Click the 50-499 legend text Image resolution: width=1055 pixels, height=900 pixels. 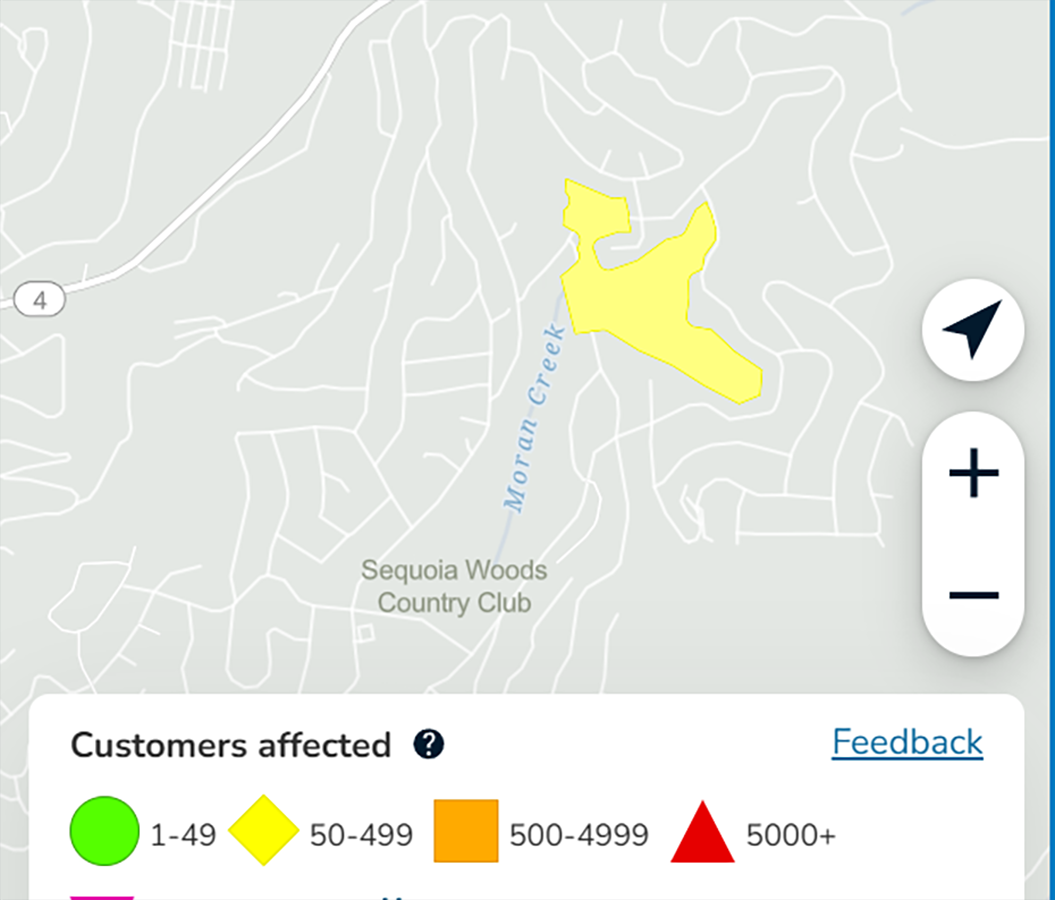pyautogui.click(x=361, y=834)
